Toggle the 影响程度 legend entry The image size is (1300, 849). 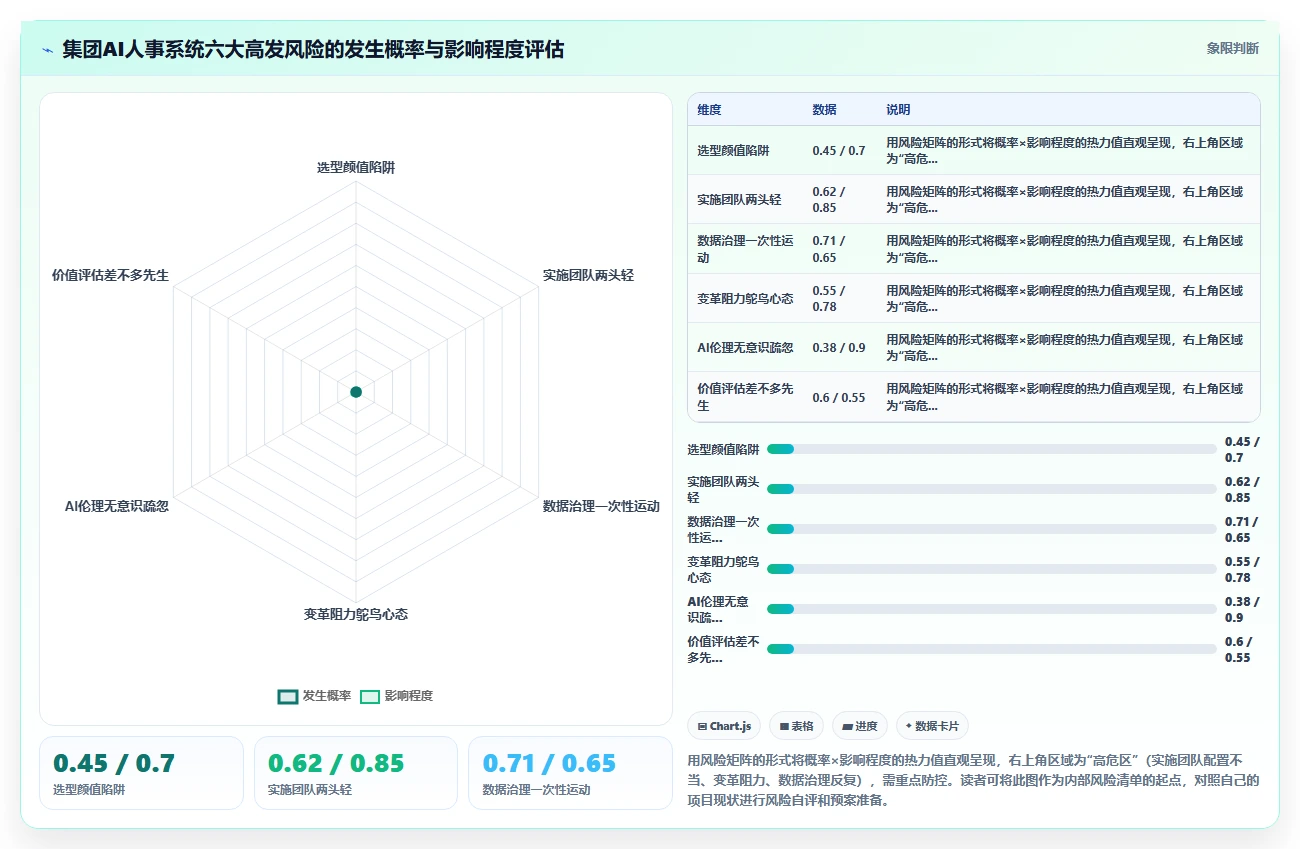coord(396,696)
